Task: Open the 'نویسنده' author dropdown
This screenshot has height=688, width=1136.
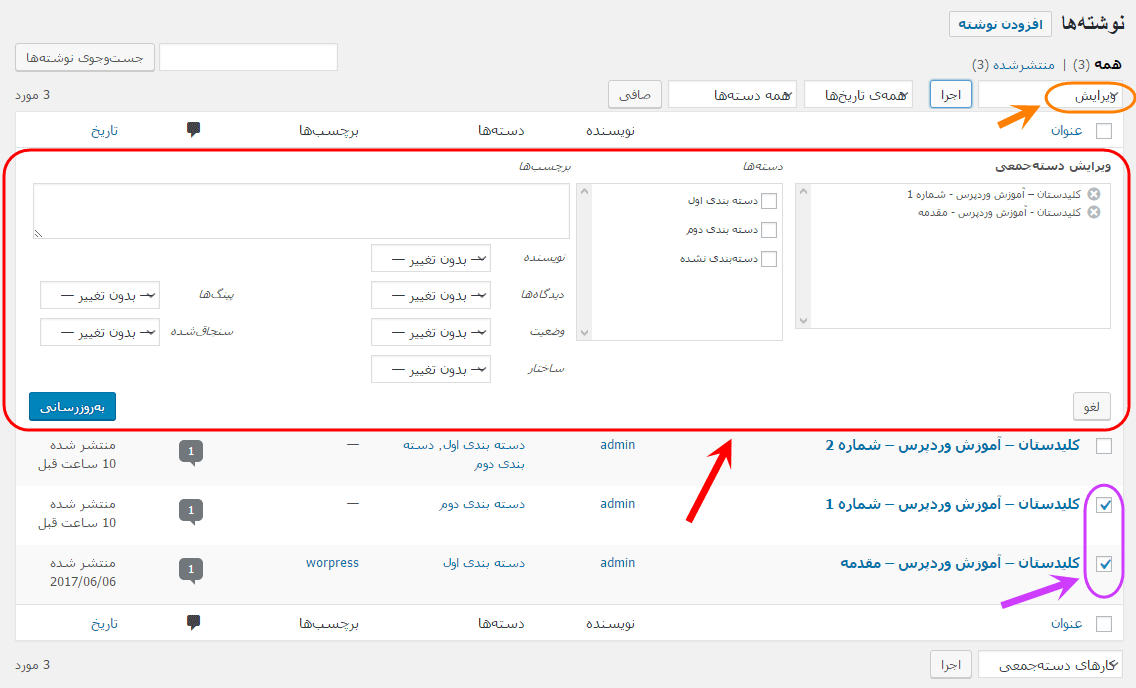Action: (x=431, y=259)
